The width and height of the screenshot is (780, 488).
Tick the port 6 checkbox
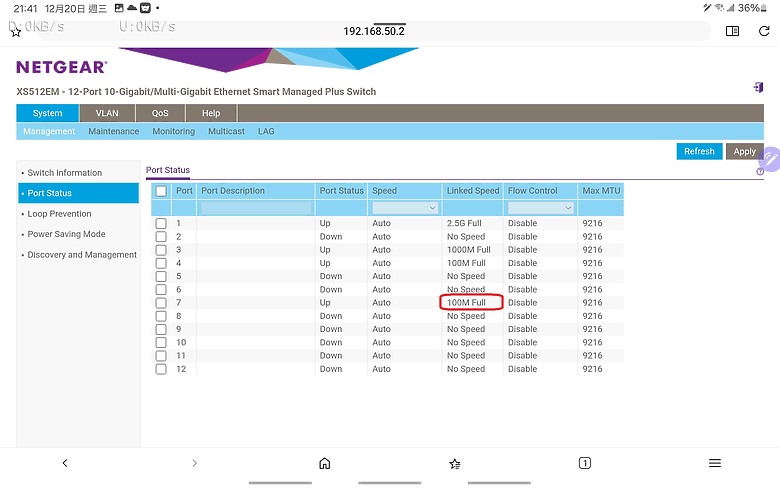click(161, 290)
